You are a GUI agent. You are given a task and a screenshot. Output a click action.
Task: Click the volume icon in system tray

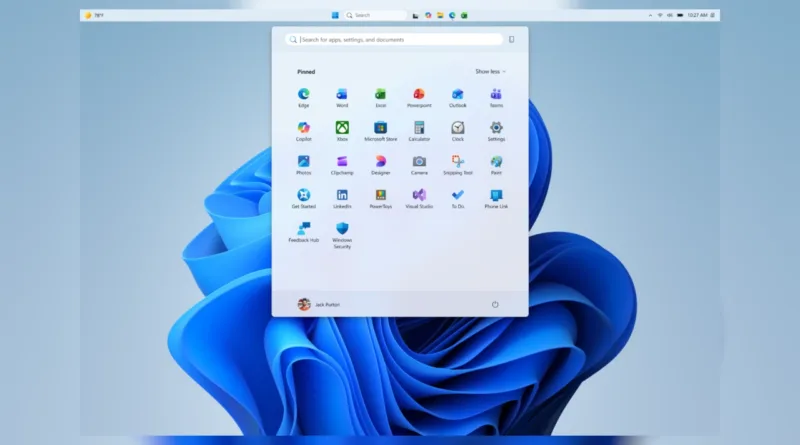(x=669, y=15)
